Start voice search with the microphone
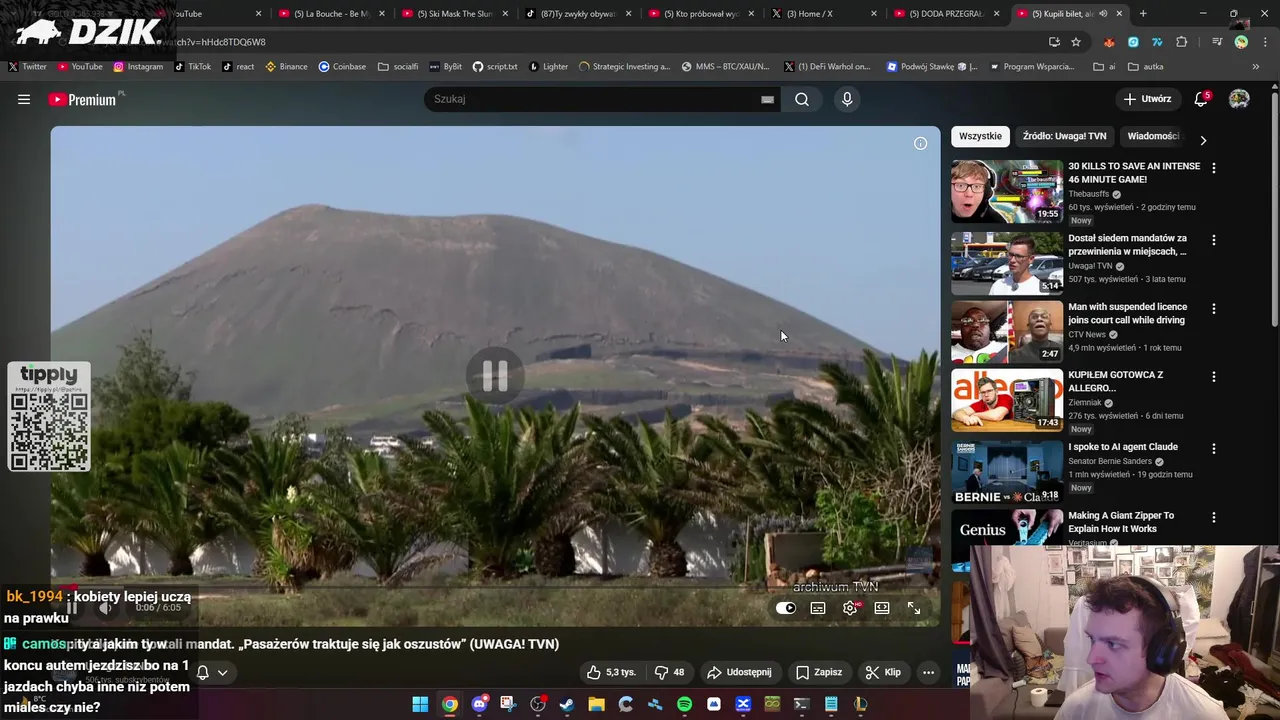Image resolution: width=1280 pixels, height=720 pixels. click(847, 99)
